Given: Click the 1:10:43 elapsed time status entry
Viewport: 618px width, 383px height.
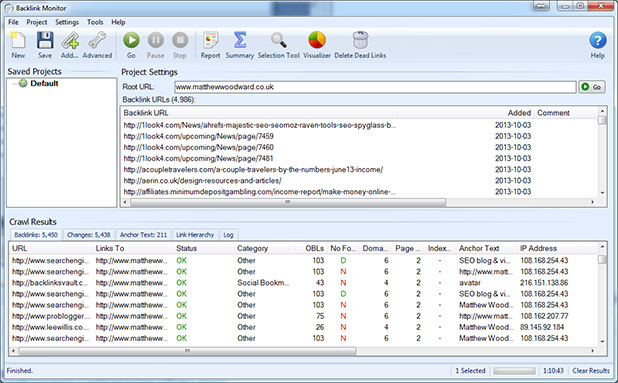Looking at the screenshot, I should [553, 371].
